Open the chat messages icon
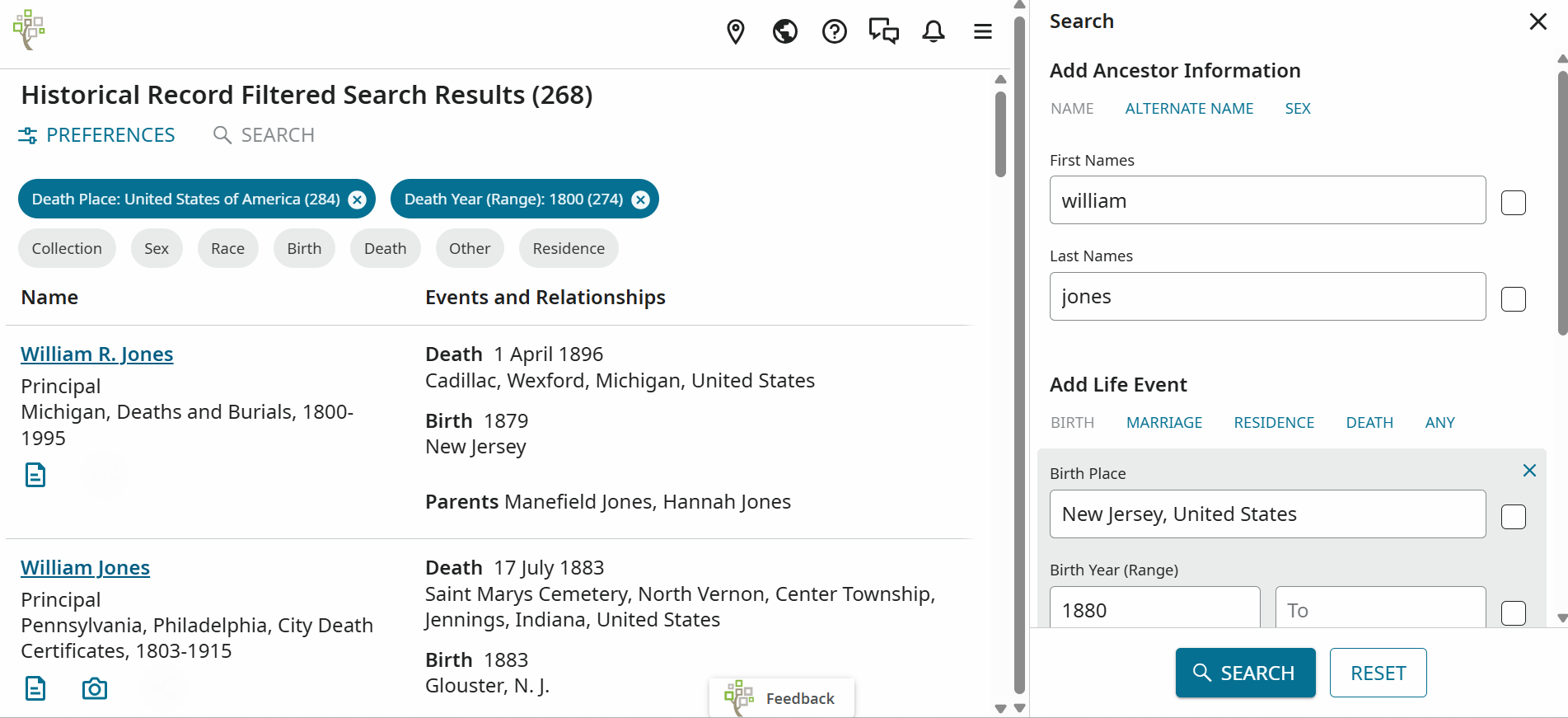This screenshot has height=718, width=1568. pyautogui.click(x=883, y=31)
